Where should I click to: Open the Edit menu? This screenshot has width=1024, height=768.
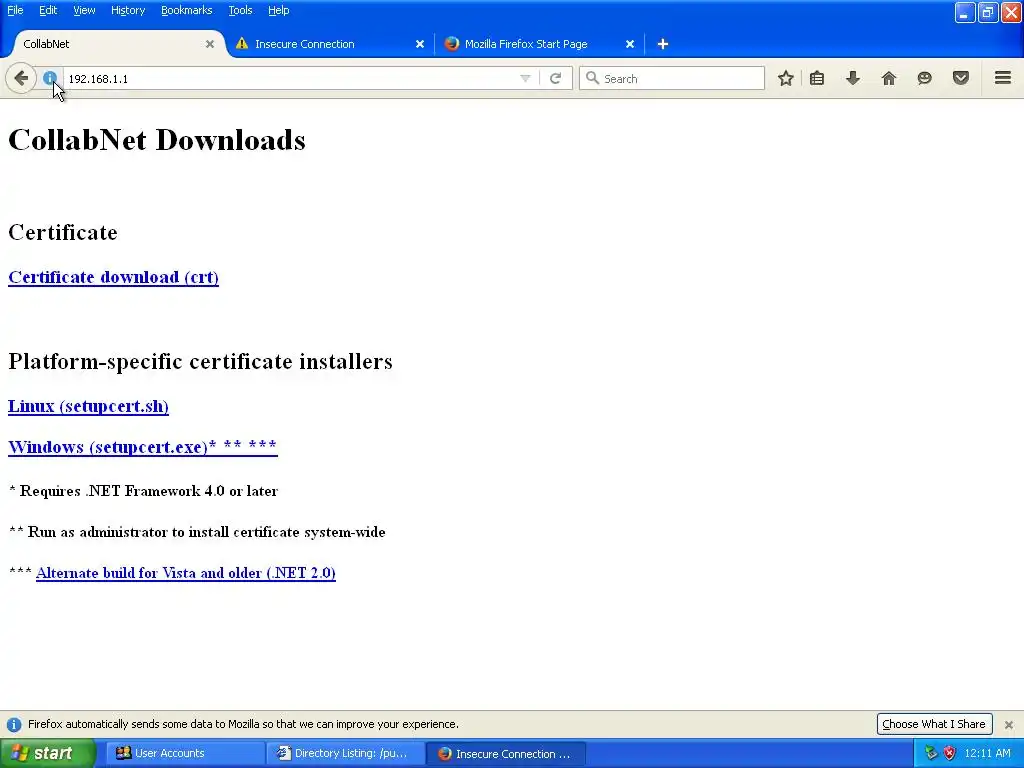click(48, 10)
